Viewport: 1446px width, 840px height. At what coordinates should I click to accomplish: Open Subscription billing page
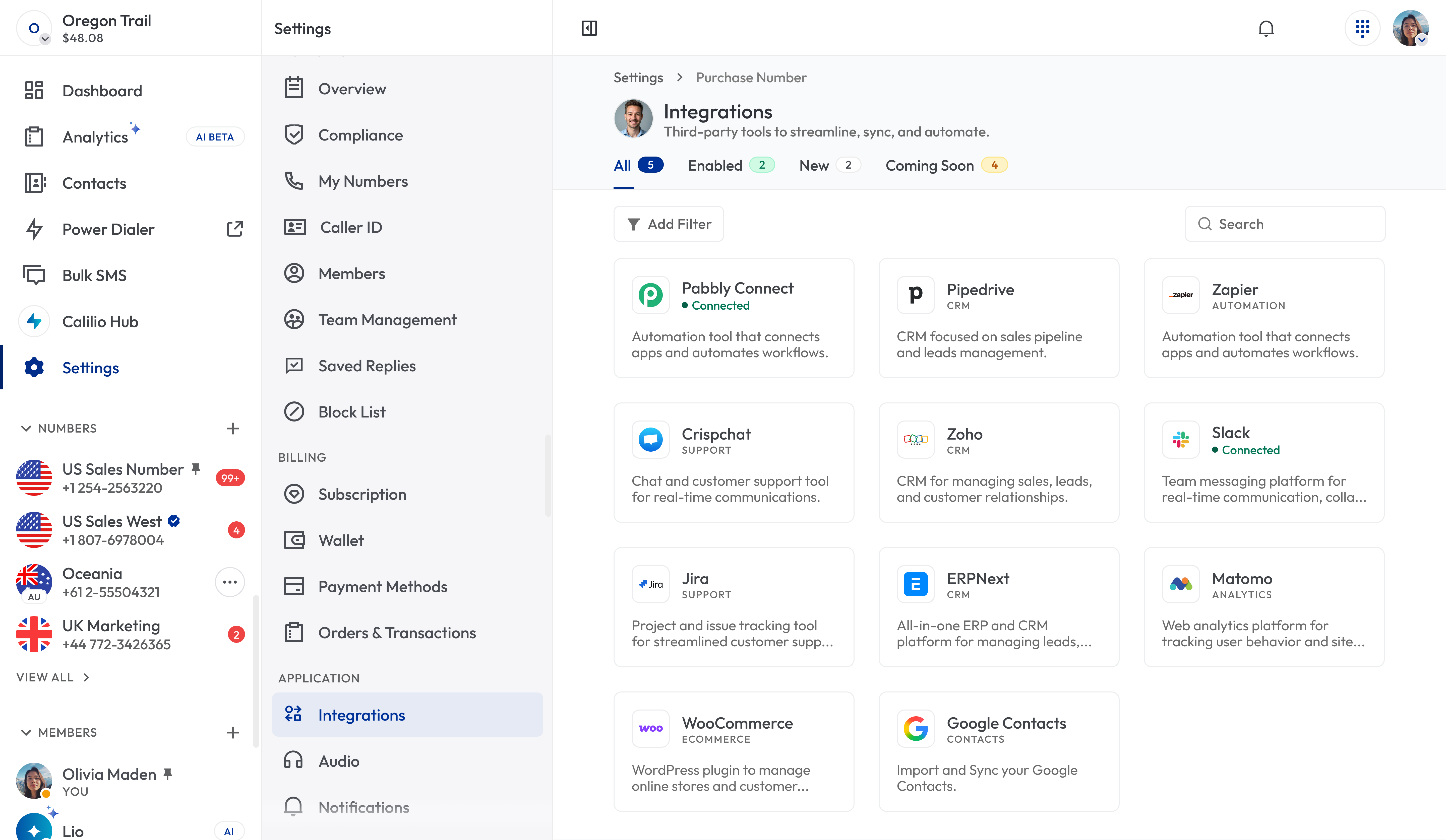[407, 494]
